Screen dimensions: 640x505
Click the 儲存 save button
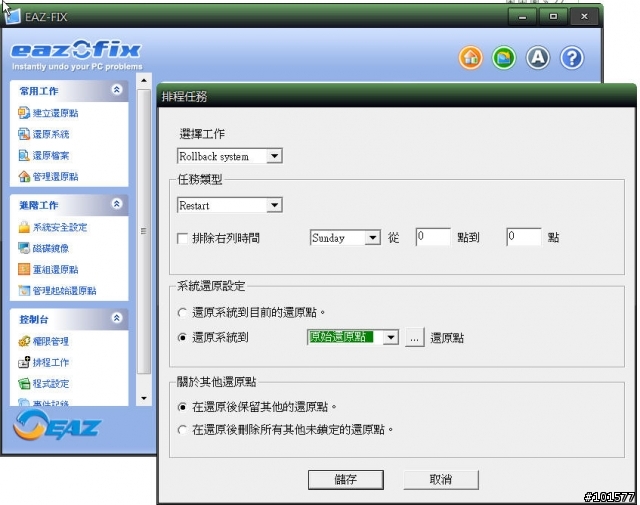click(x=346, y=479)
